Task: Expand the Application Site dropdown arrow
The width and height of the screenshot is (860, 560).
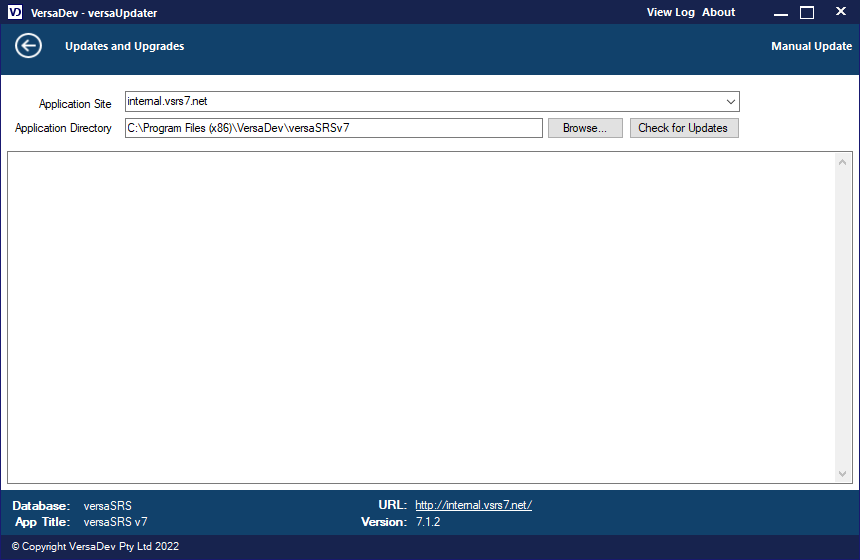Action: 730,102
